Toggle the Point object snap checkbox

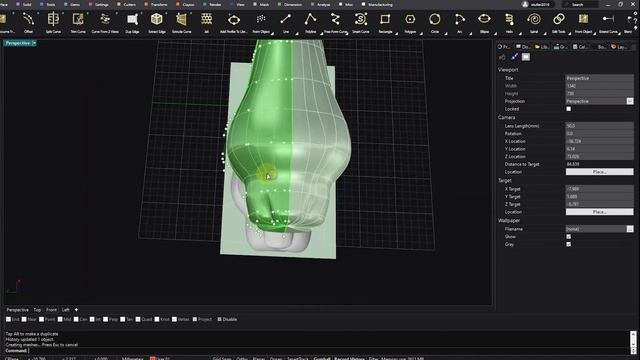(x=41, y=319)
